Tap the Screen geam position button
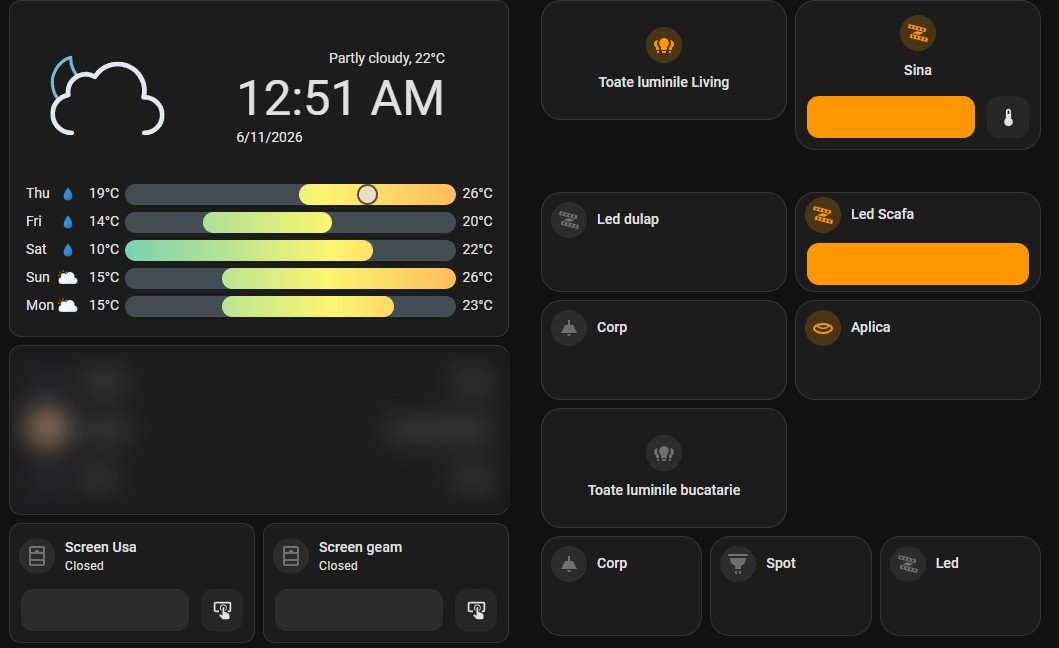 [x=476, y=609]
